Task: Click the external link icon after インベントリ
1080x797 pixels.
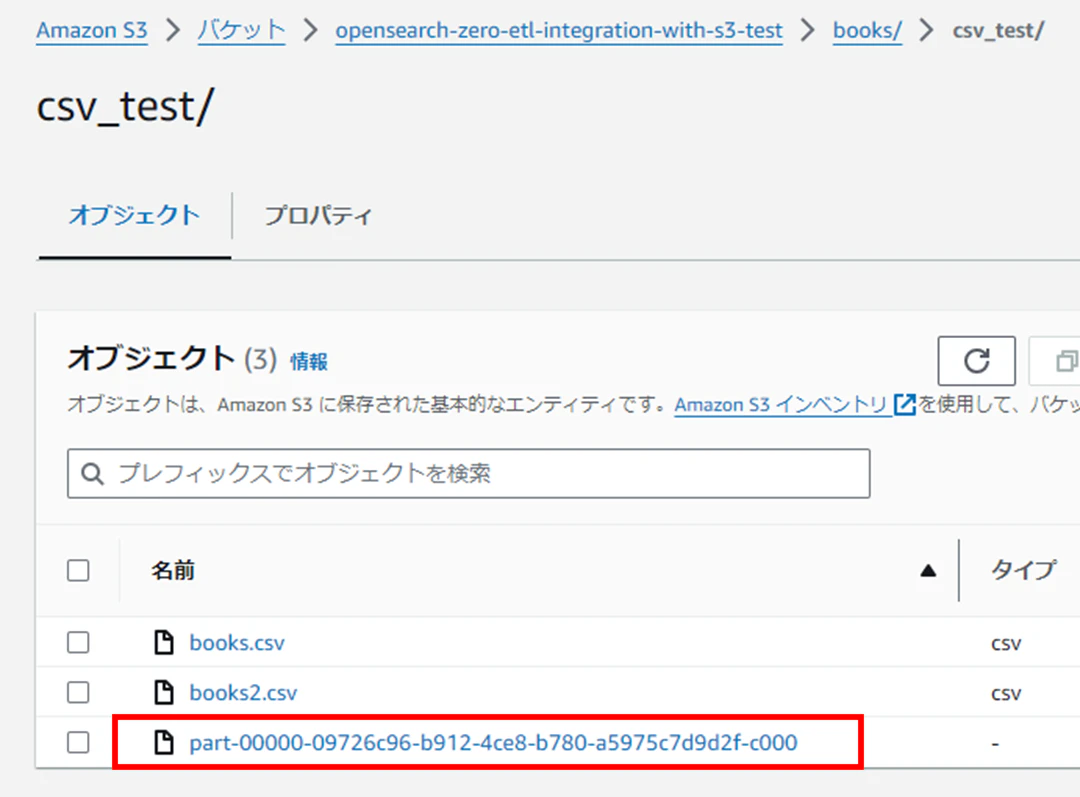Action: 904,404
